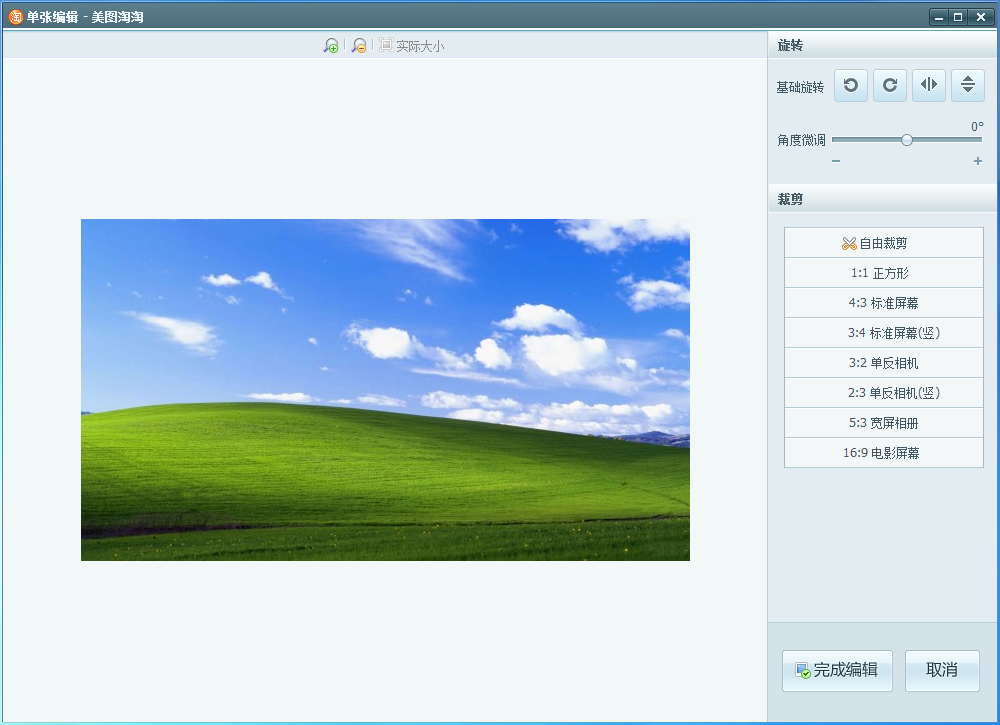Click the 实际大小 actual size icon
The width and height of the screenshot is (1000, 725).
point(383,44)
